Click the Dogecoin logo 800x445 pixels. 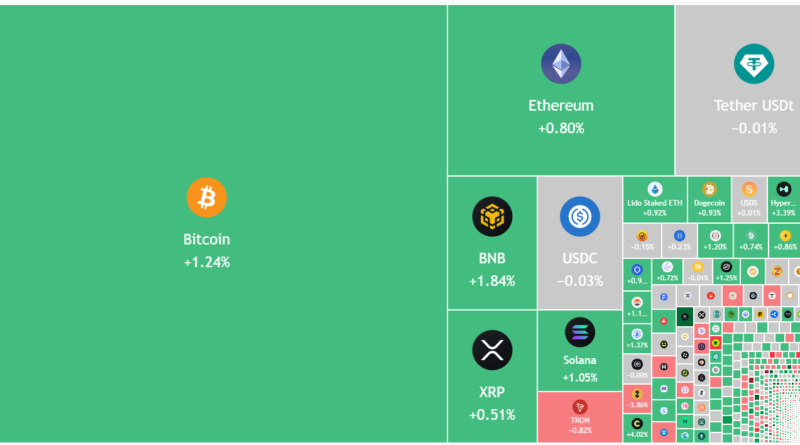click(x=709, y=189)
